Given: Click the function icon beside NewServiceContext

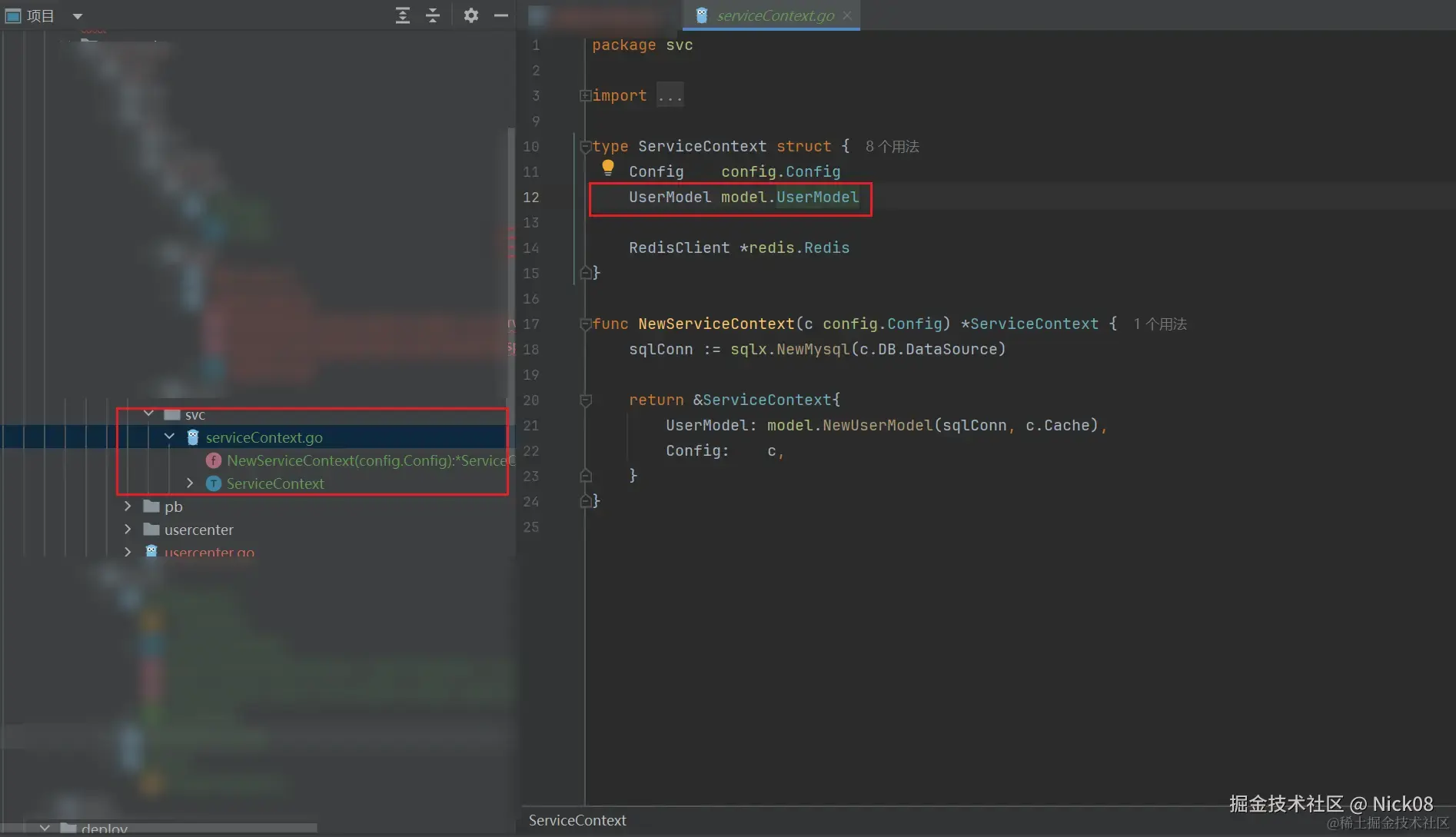Looking at the screenshot, I should point(214,460).
